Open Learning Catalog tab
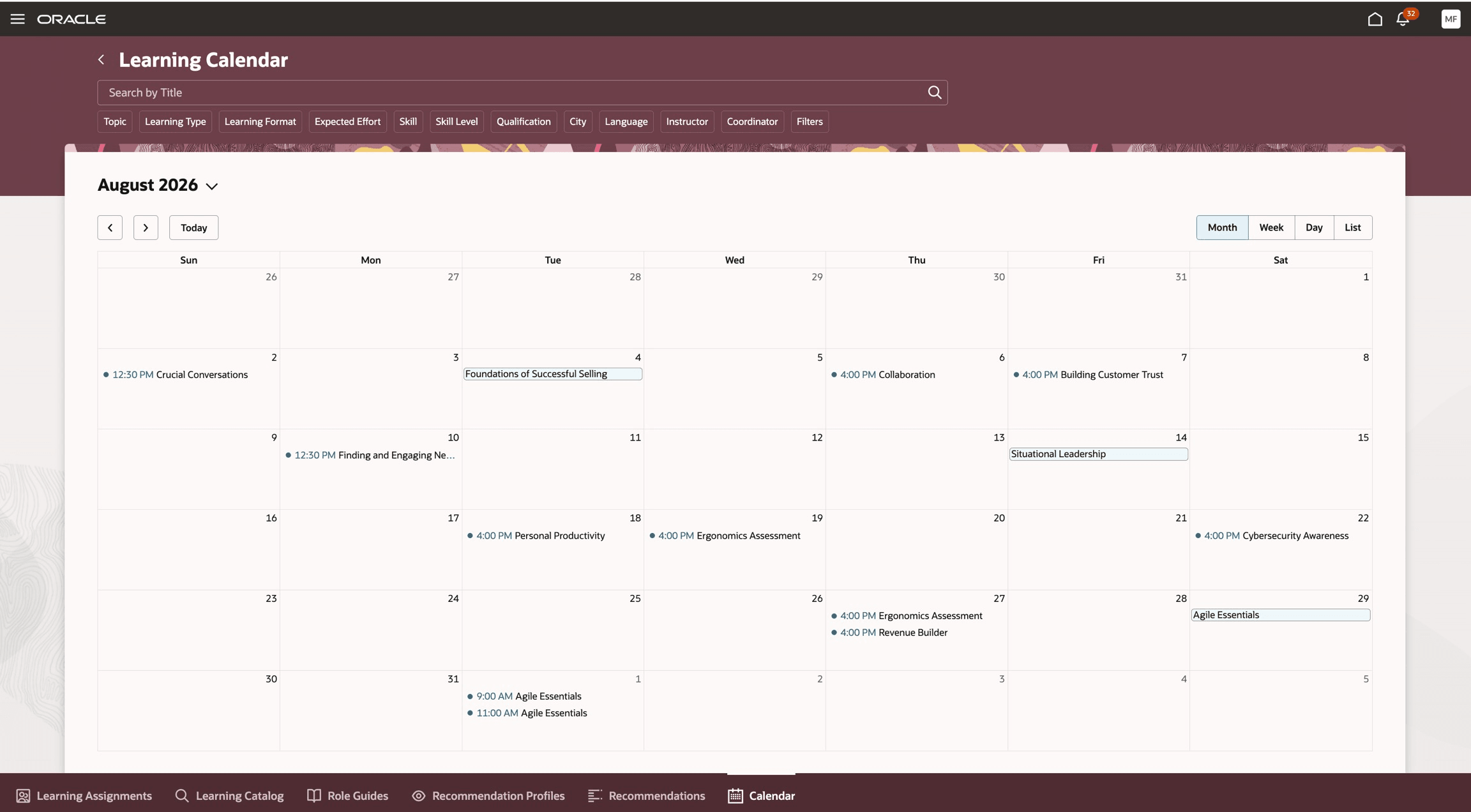The image size is (1471, 812). (229, 795)
